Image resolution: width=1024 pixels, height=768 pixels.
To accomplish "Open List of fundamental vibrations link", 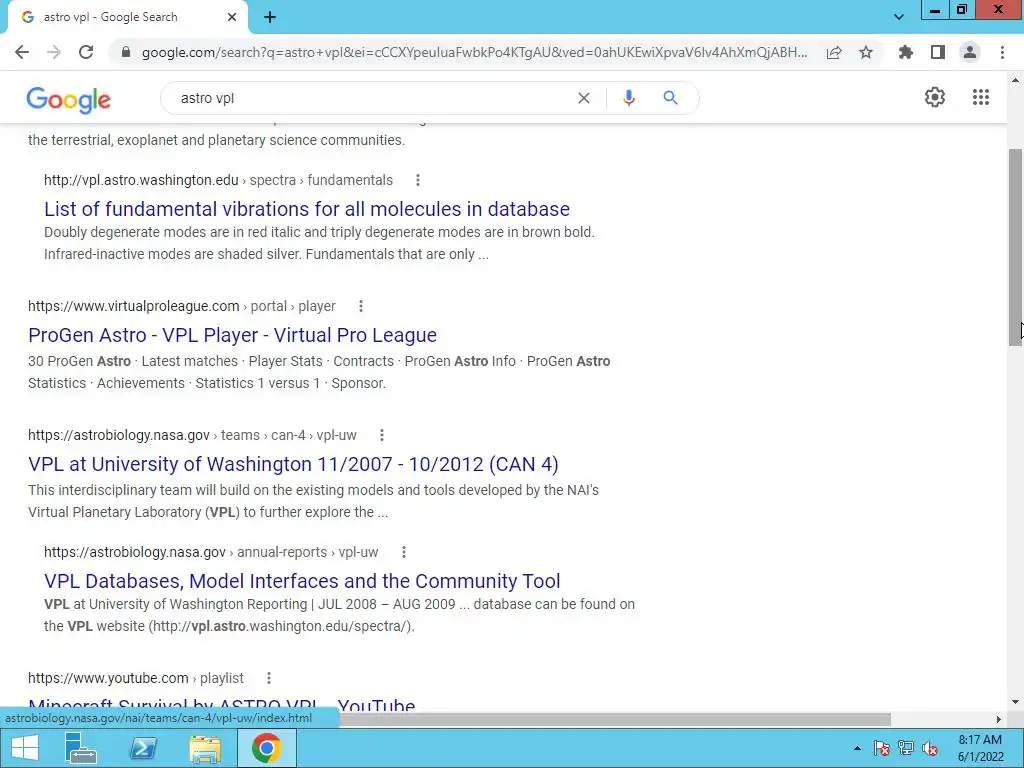I will point(307,209).
